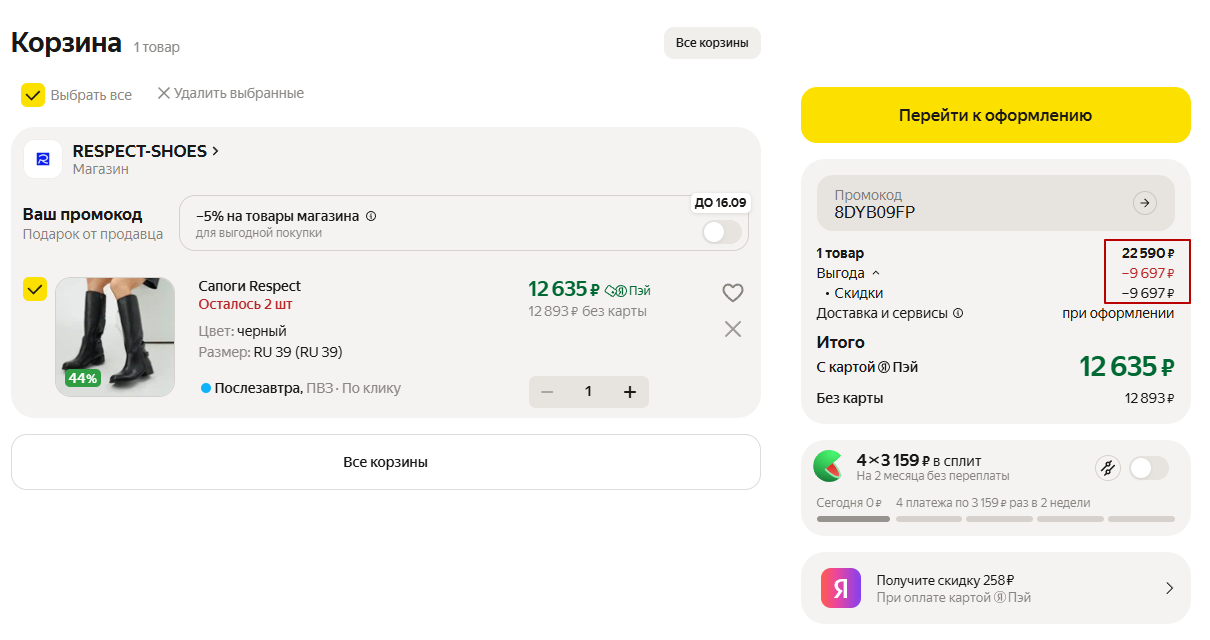Collapse the Выгода details chevron

[x=876, y=273]
